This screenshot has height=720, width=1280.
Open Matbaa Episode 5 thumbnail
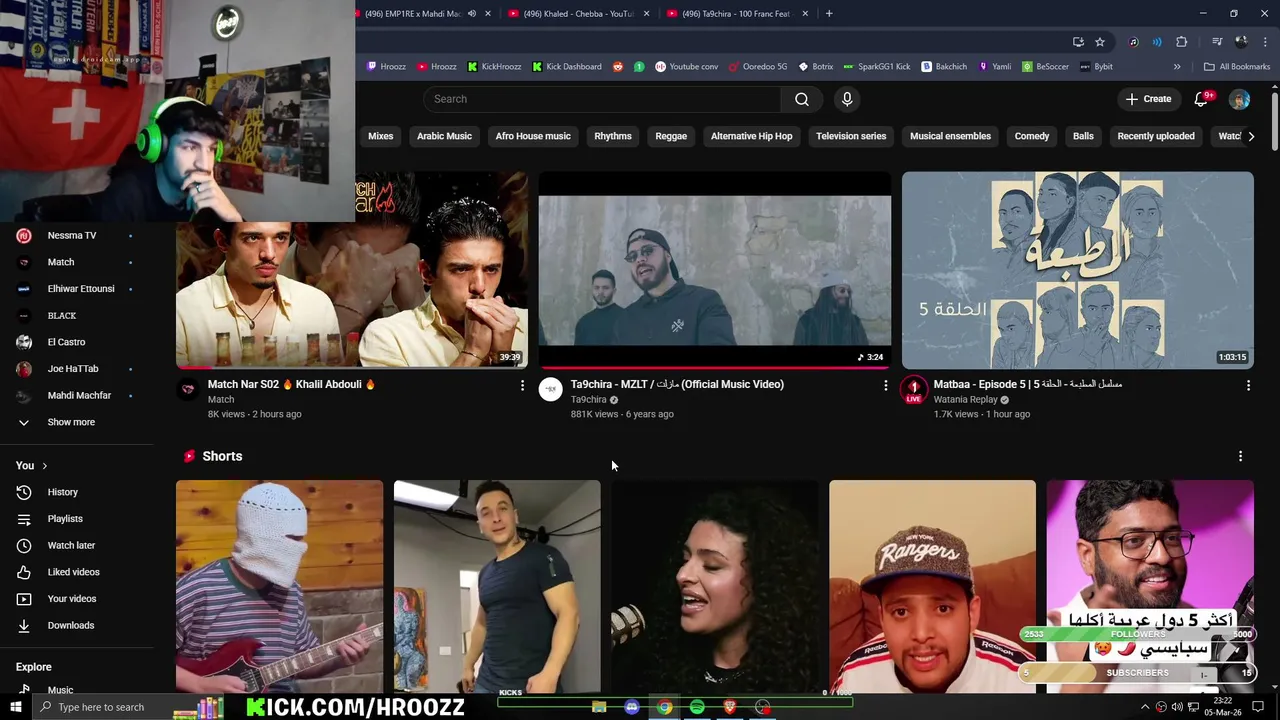1077,270
